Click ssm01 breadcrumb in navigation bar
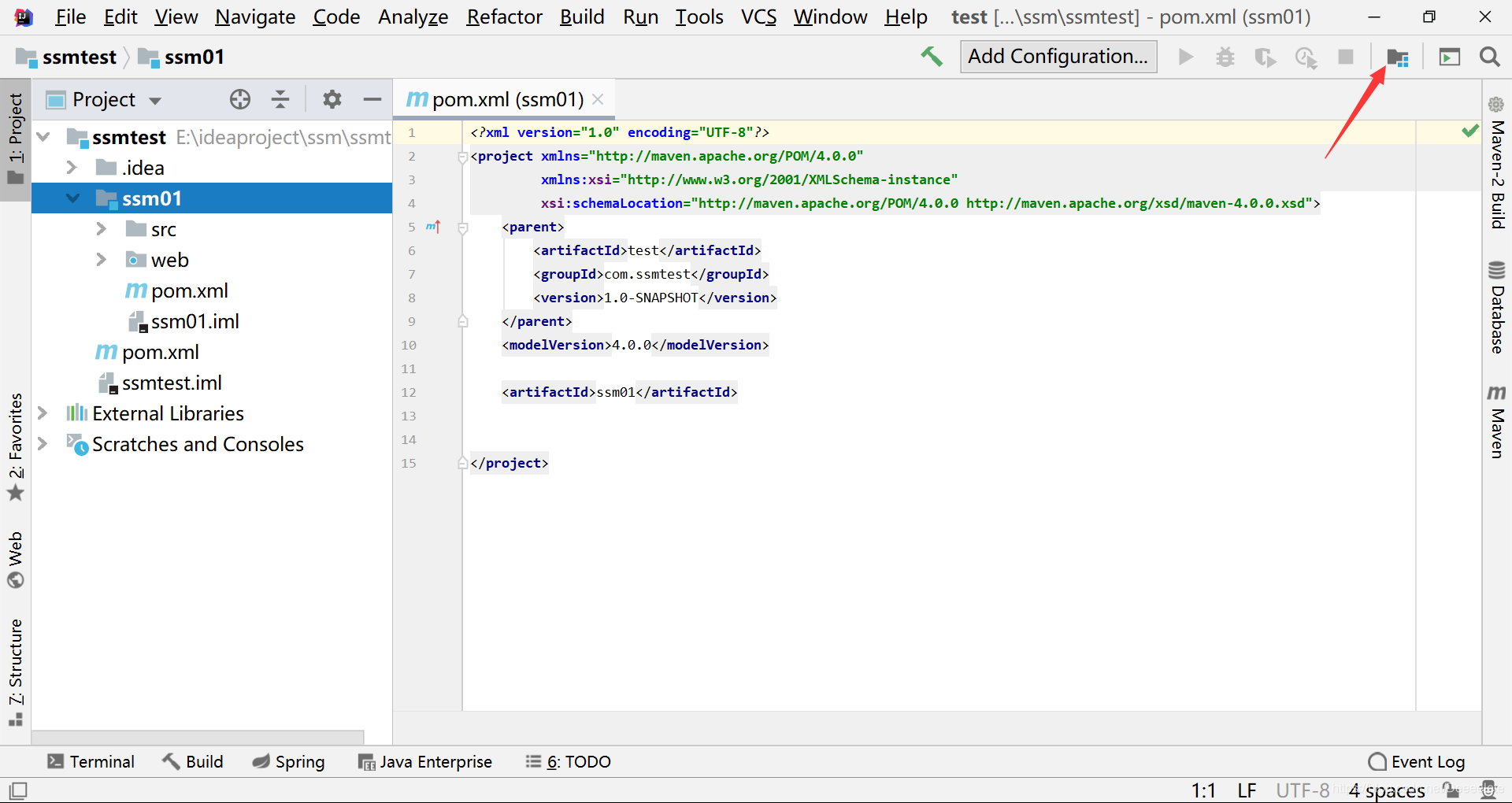Image resolution: width=1512 pixels, height=803 pixels. click(x=181, y=57)
